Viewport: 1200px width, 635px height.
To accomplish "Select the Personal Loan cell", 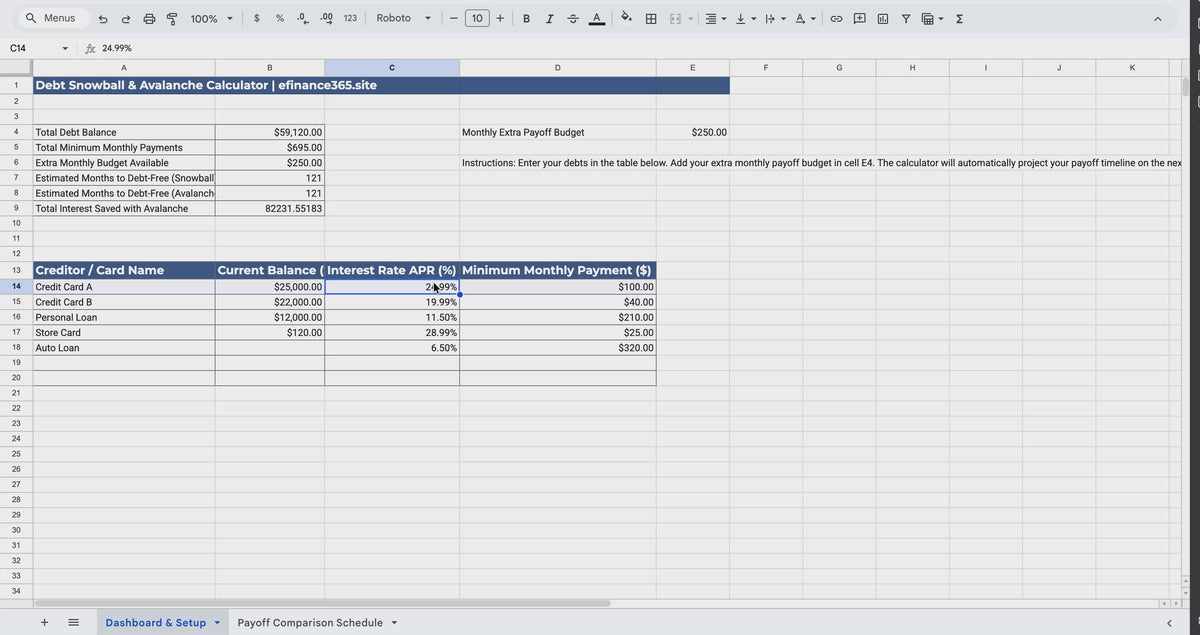I will click(124, 317).
